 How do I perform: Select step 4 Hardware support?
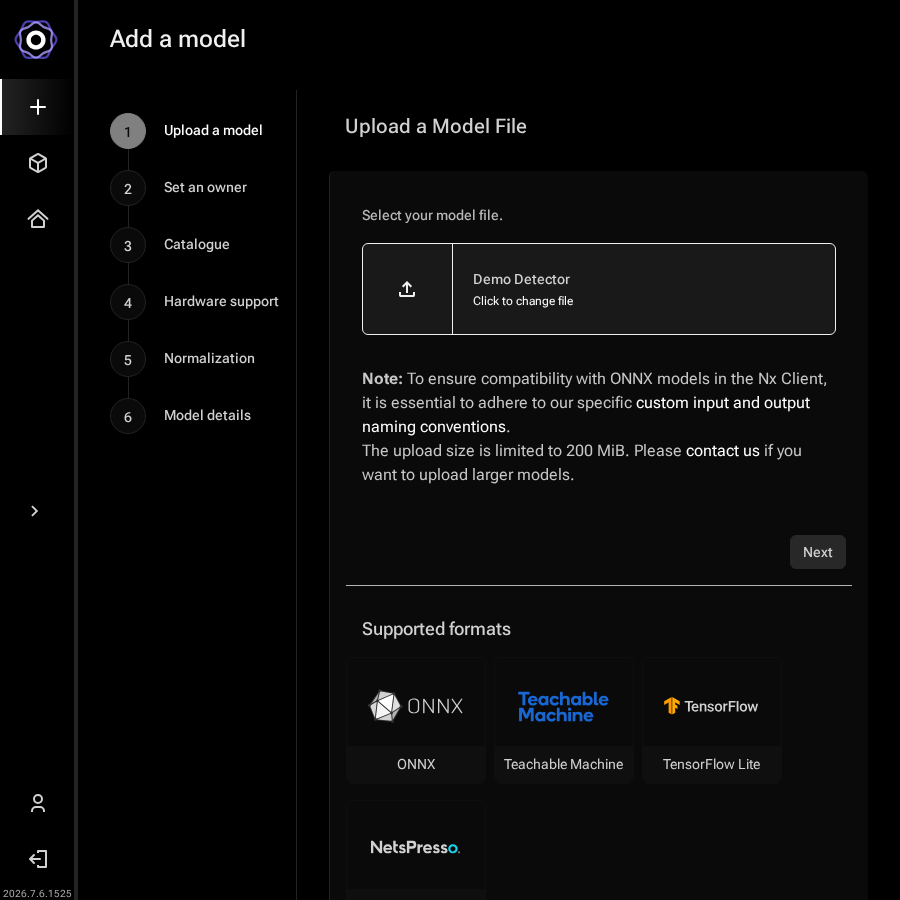[x=194, y=301]
